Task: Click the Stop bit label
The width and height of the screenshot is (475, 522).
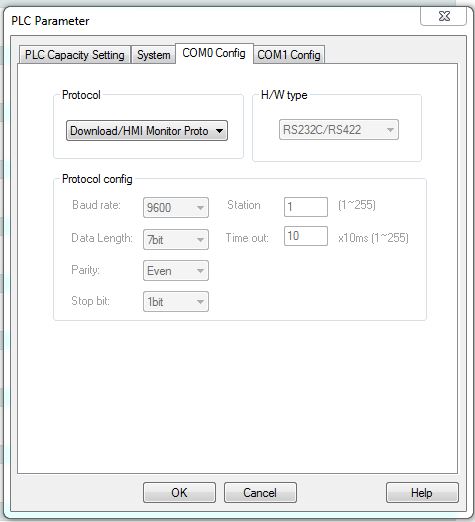Action: pyautogui.click(x=91, y=301)
